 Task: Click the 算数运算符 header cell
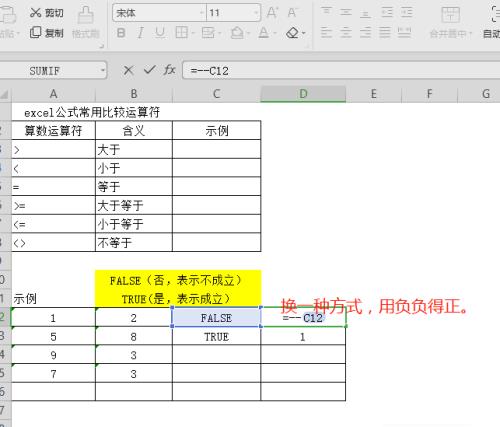(53, 130)
